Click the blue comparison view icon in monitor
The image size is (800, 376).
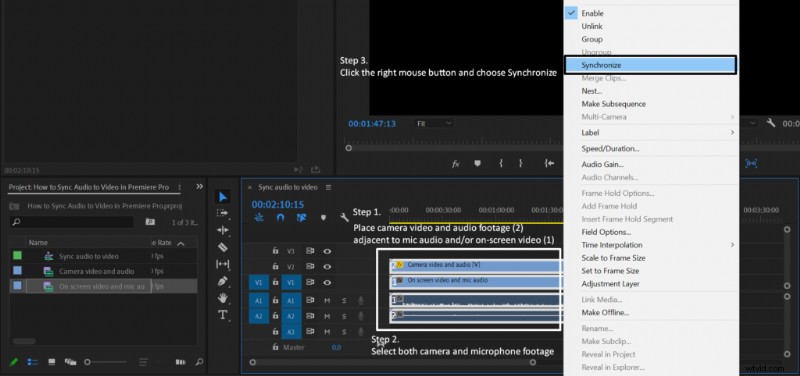tap(751, 163)
